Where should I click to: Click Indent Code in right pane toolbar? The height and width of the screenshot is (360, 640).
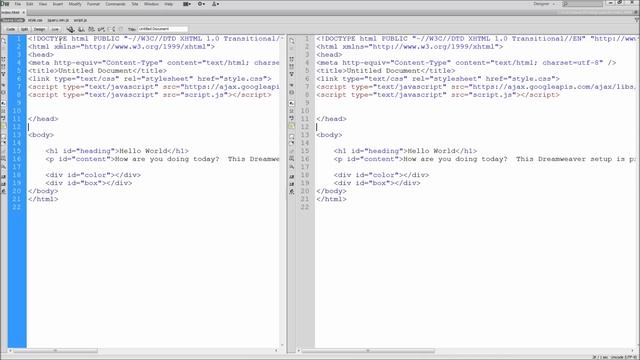pyautogui.click(x=291, y=176)
